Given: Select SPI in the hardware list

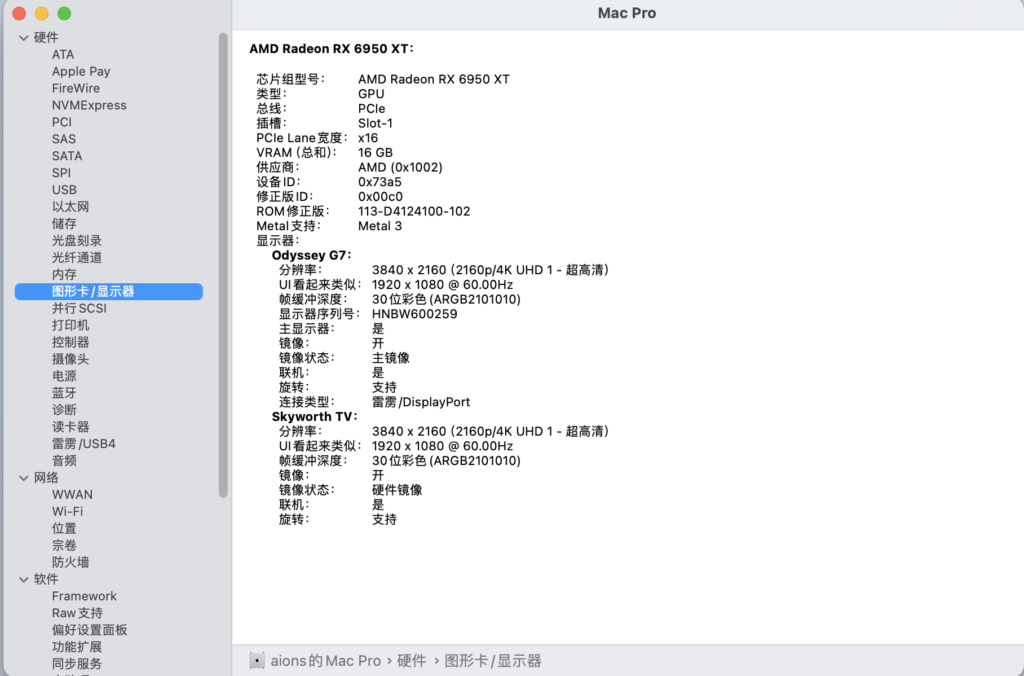Looking at the screenshot, I should tap(61, 173).
